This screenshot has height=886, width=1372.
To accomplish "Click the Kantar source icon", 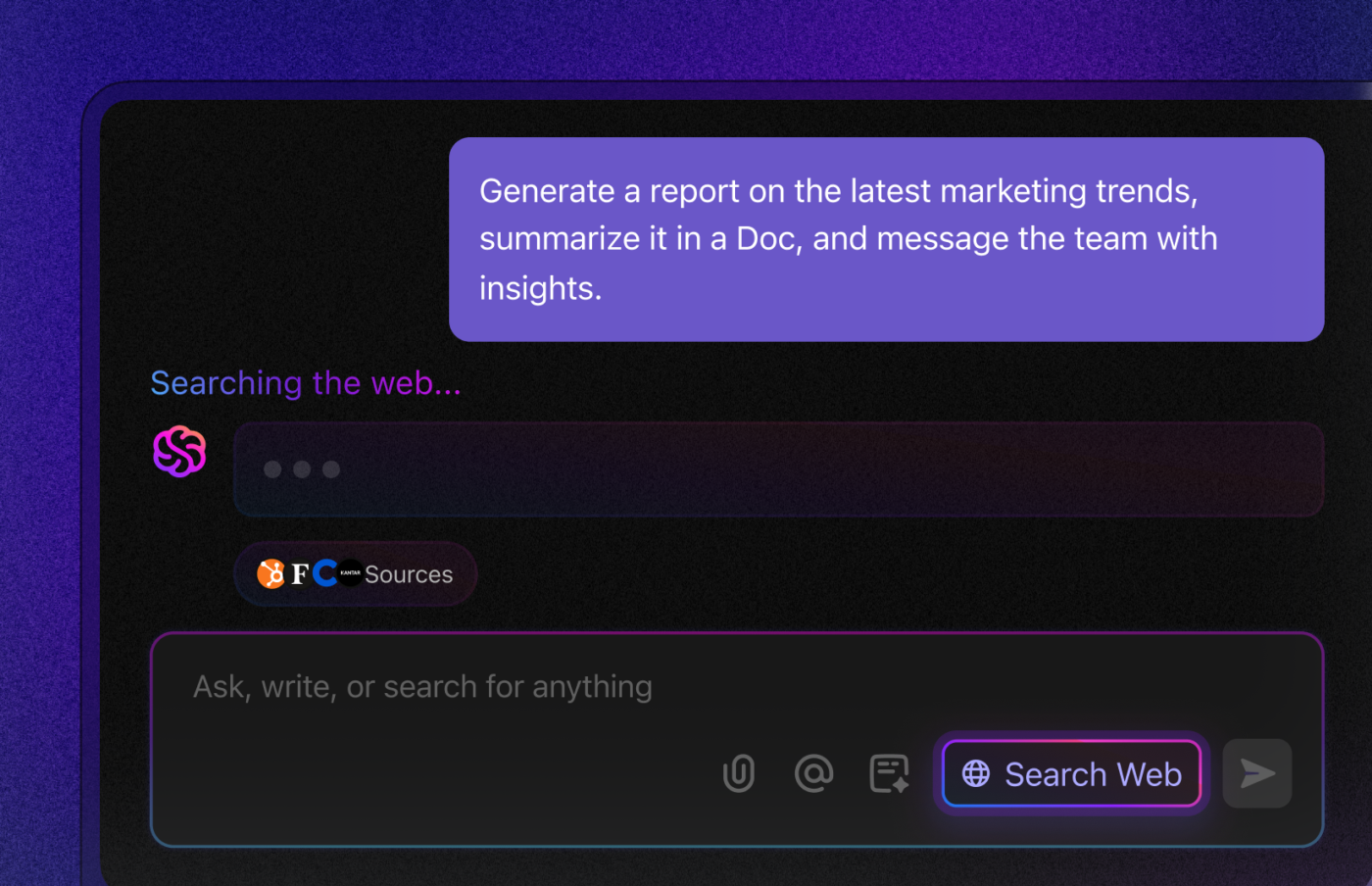I will 350,573.
